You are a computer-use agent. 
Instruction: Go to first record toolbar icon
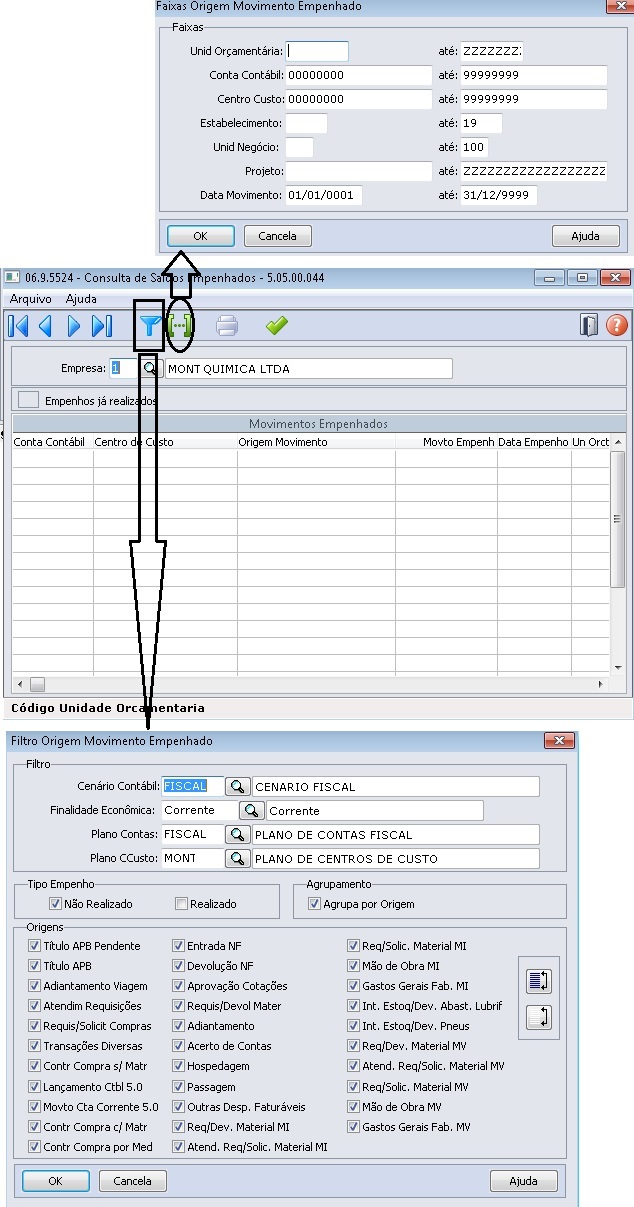[x=18, y=326]
